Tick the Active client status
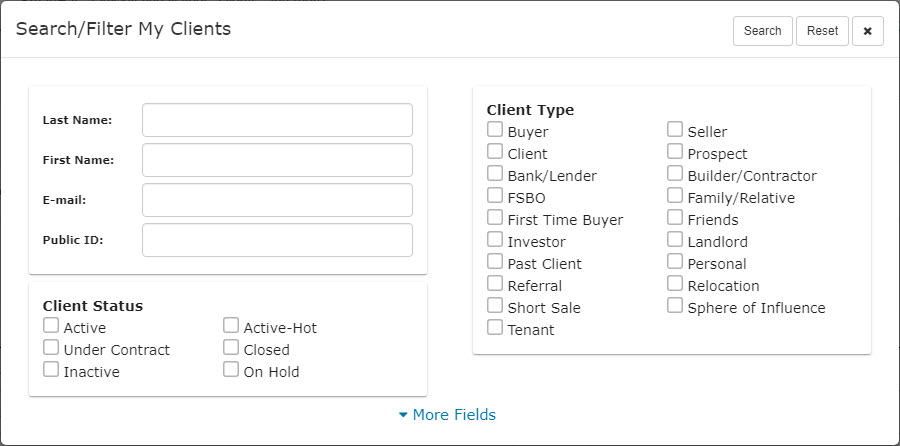Image resolution: width=900 pixels, height=446 pixels. tap(51, 326)
